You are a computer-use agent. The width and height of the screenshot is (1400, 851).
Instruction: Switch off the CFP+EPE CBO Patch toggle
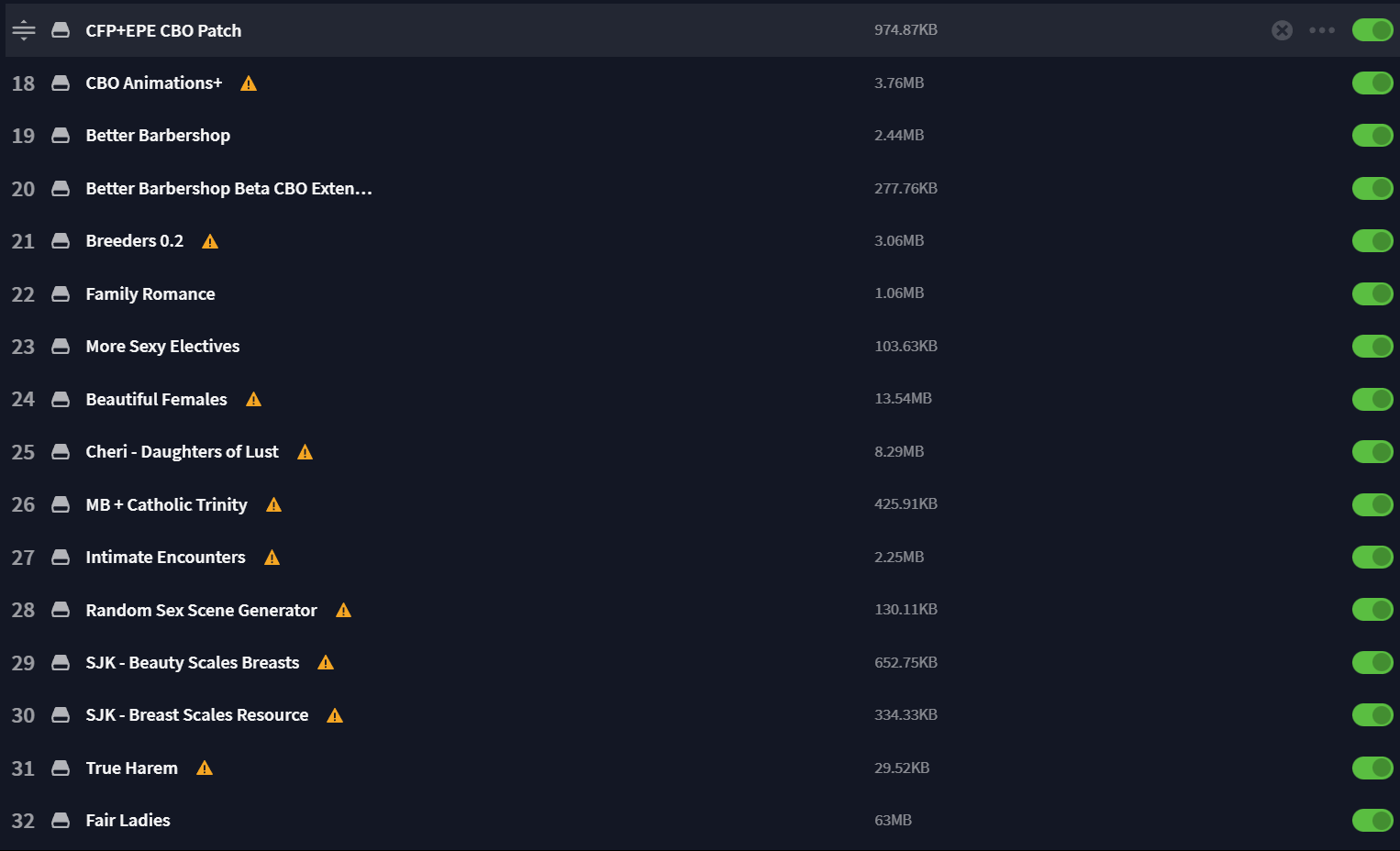tap(1372, 30)
